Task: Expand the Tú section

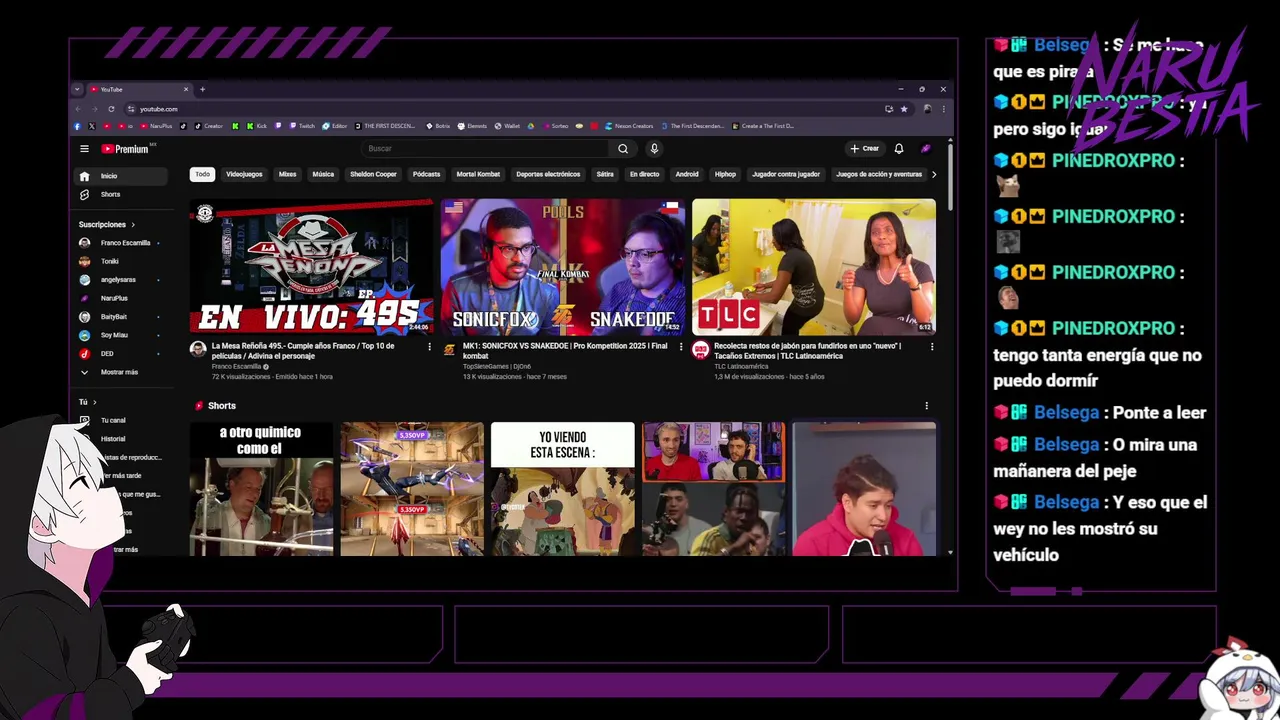Action: pos(88,402)
